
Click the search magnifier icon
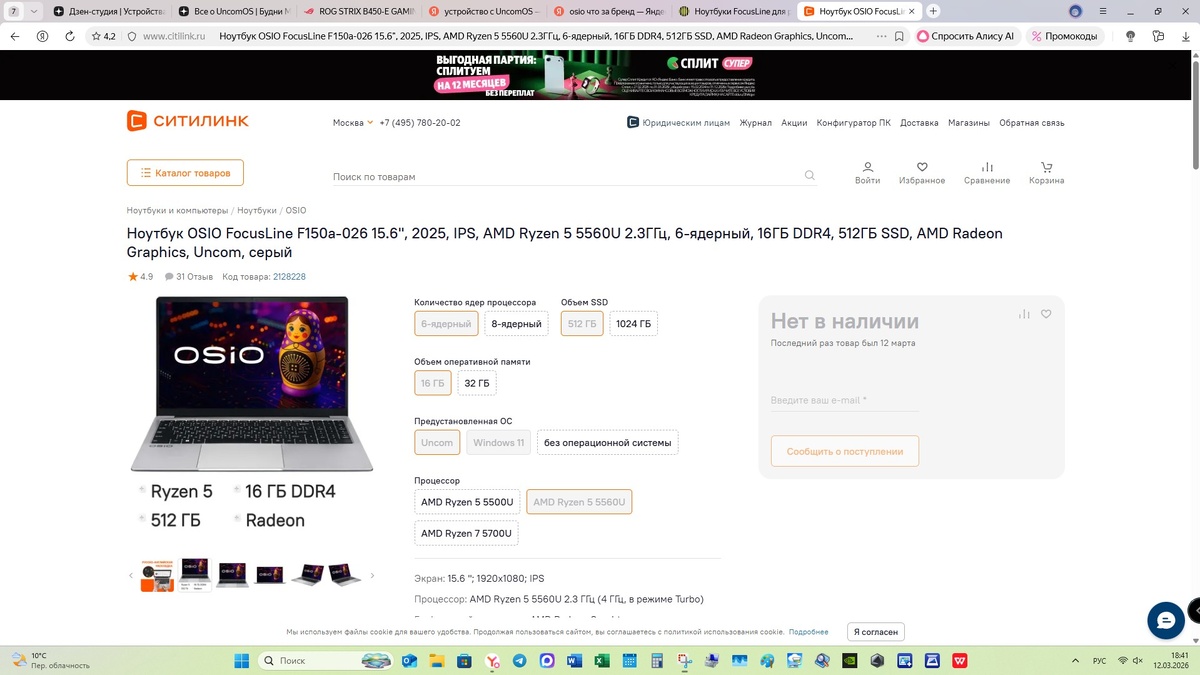click(809, 176)
